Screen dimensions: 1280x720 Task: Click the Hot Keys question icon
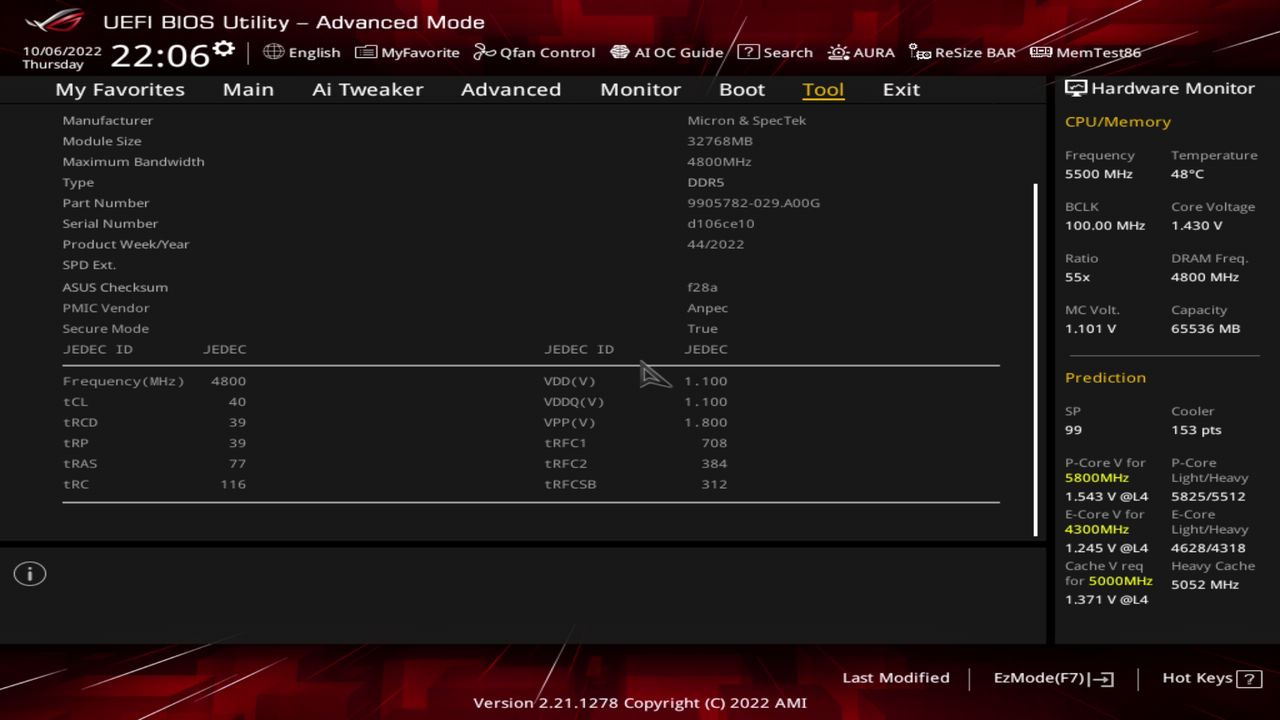(1249, 679)
